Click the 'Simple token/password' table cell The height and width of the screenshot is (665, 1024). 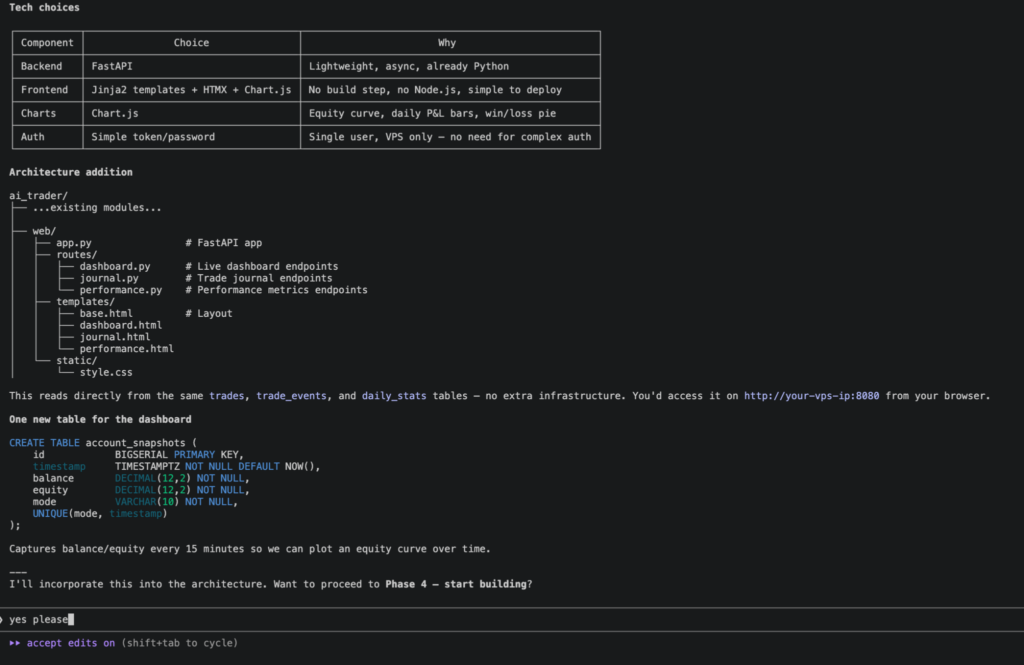tap(153, 137)
